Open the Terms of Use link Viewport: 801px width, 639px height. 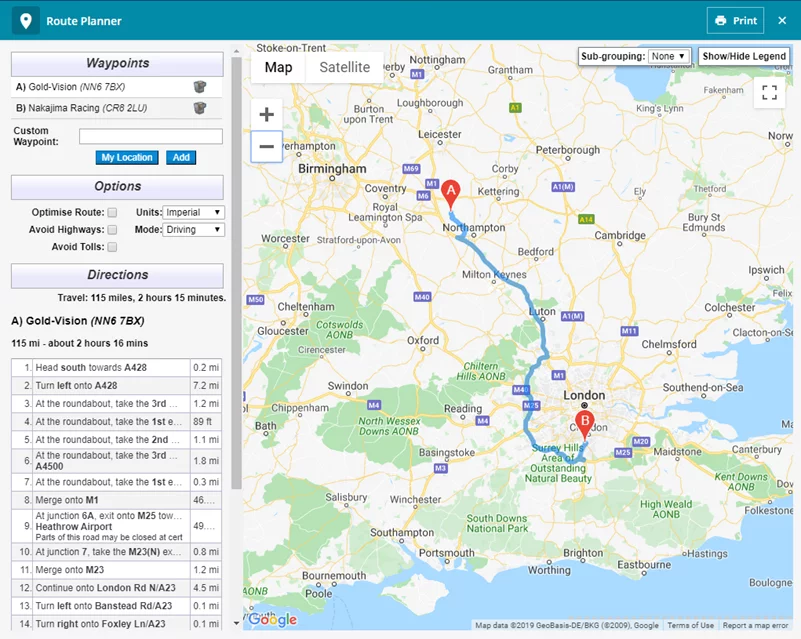(690, 625)
